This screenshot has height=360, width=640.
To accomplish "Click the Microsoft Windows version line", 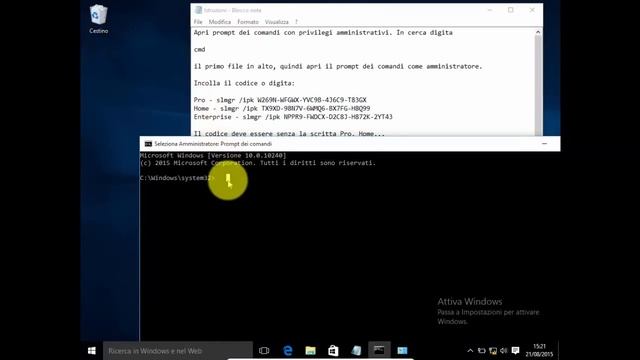I will pyautogui.click(x=213, y=156).
